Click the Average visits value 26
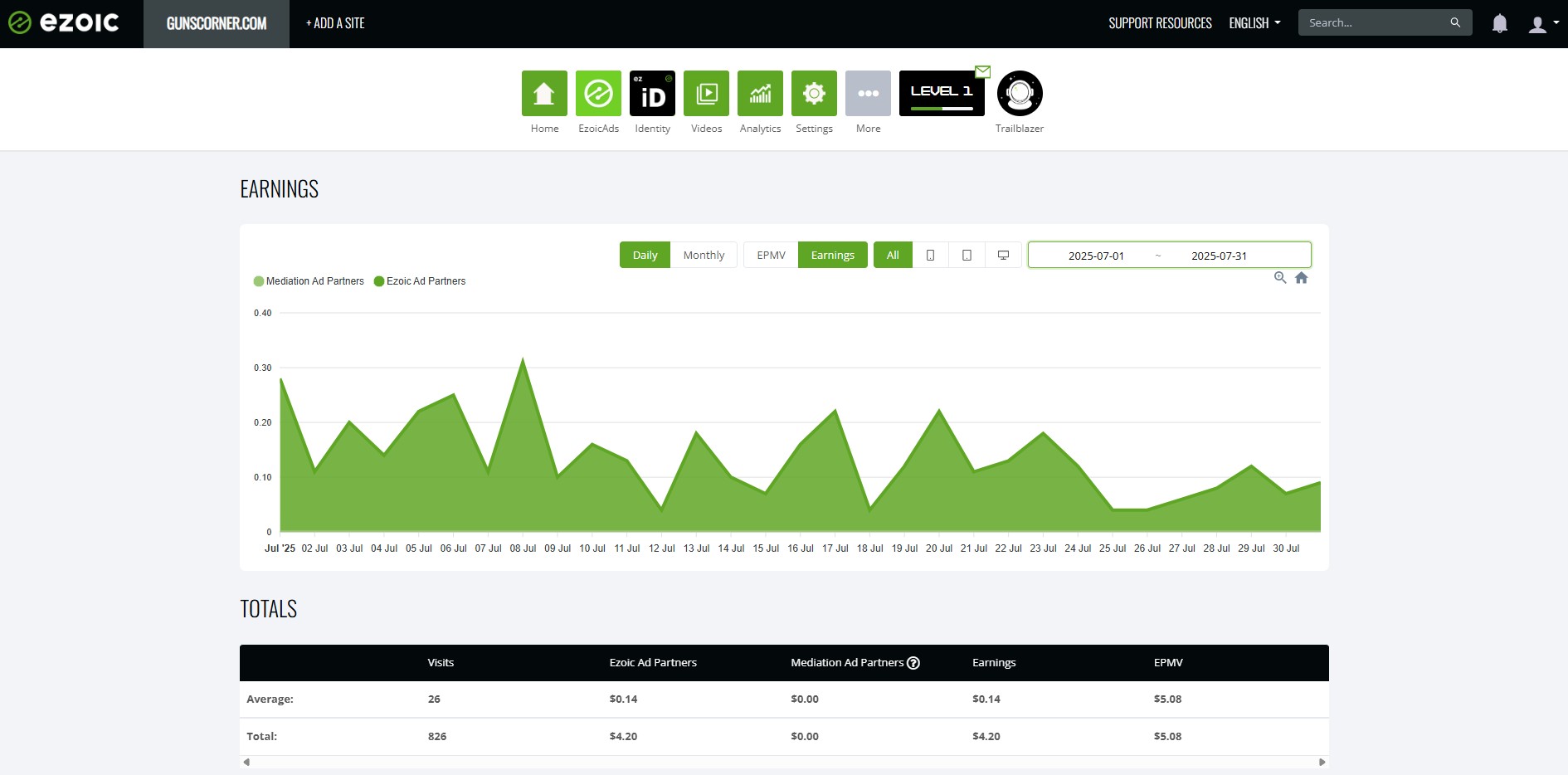Screen dimensions: 1568x775 [x=434, y=699]
